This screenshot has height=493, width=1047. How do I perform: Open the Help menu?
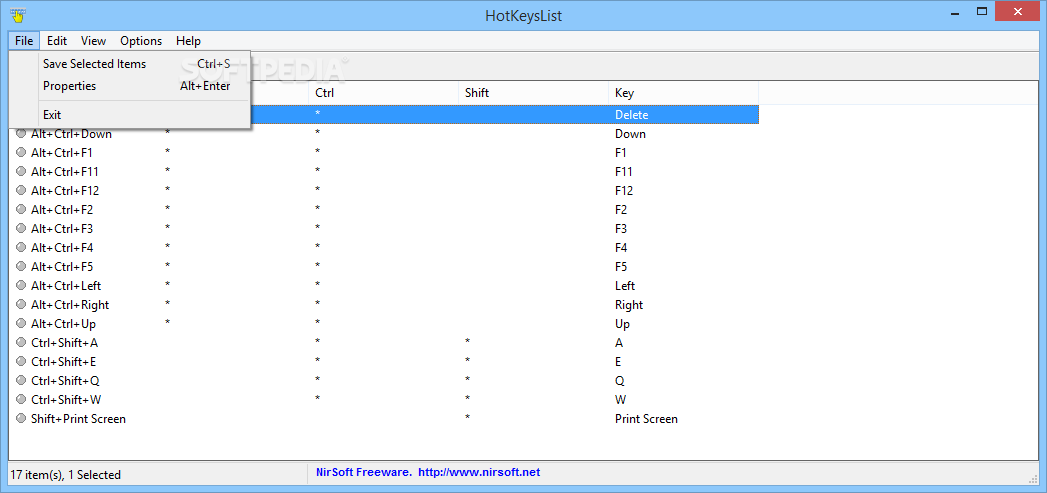coord(188,41)
